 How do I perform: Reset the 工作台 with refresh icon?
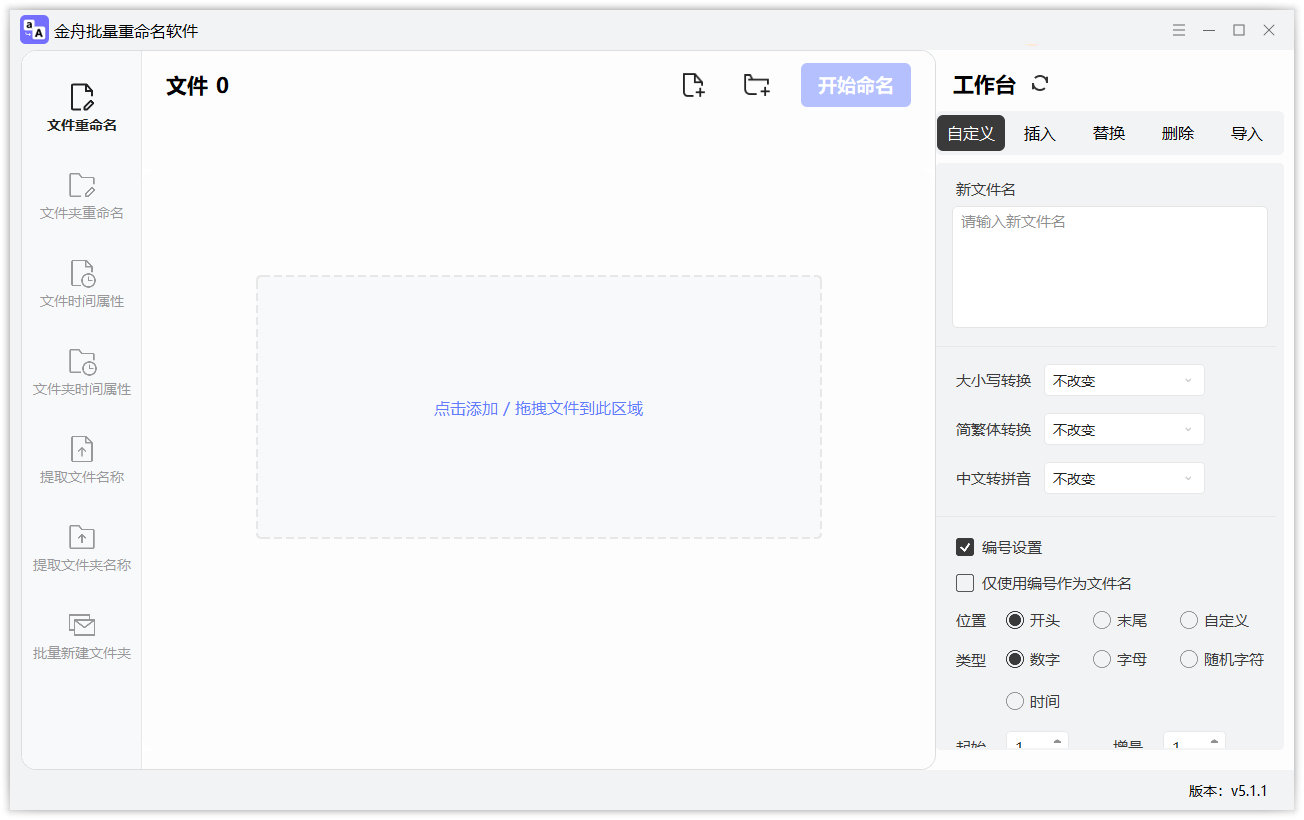1040,84
